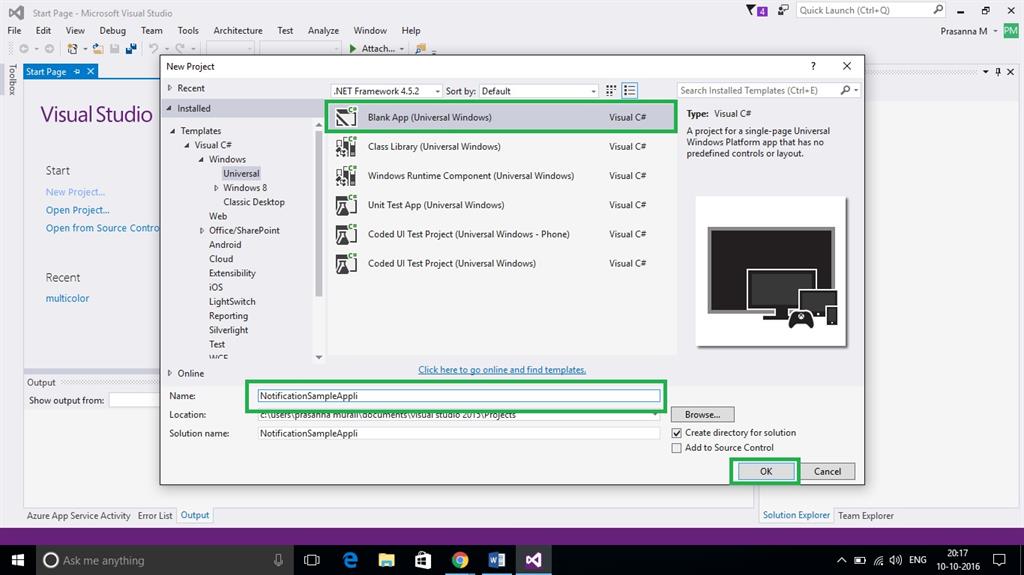Switch to the Error List tab
This screenshot has height=575, width=1024.
tap(155, 516)
